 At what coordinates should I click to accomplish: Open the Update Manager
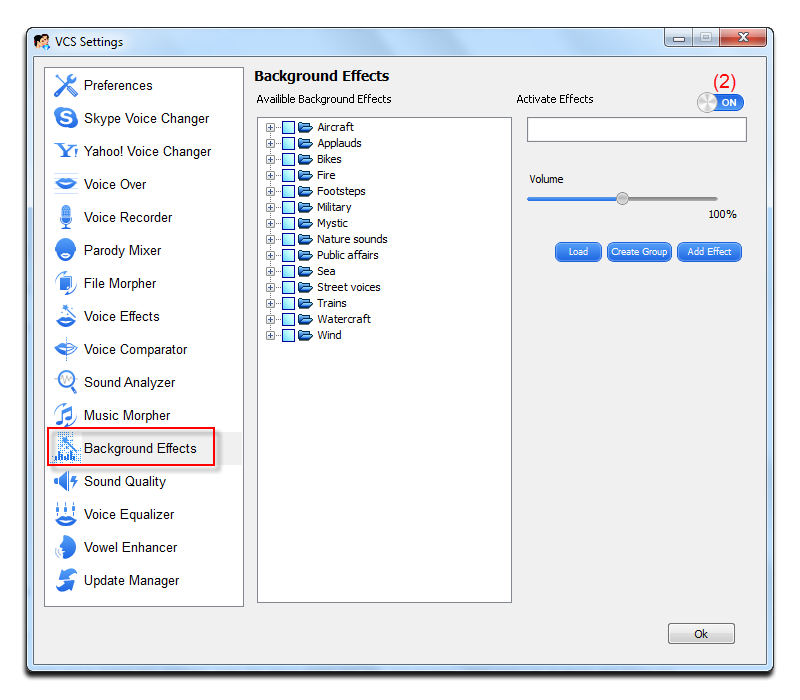(121, 580)
